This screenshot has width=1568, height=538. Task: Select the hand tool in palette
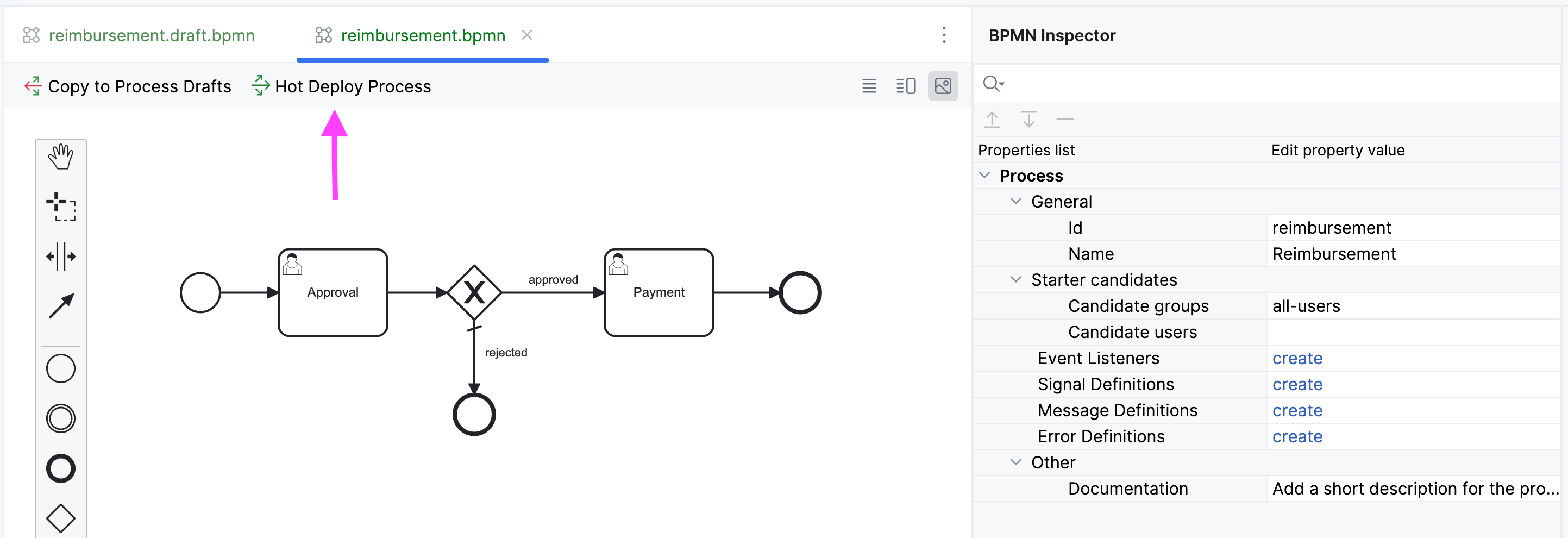tap(61, 157)
